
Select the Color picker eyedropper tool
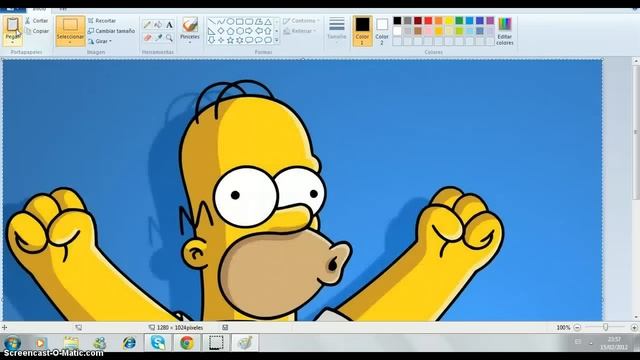pos(158,38)
